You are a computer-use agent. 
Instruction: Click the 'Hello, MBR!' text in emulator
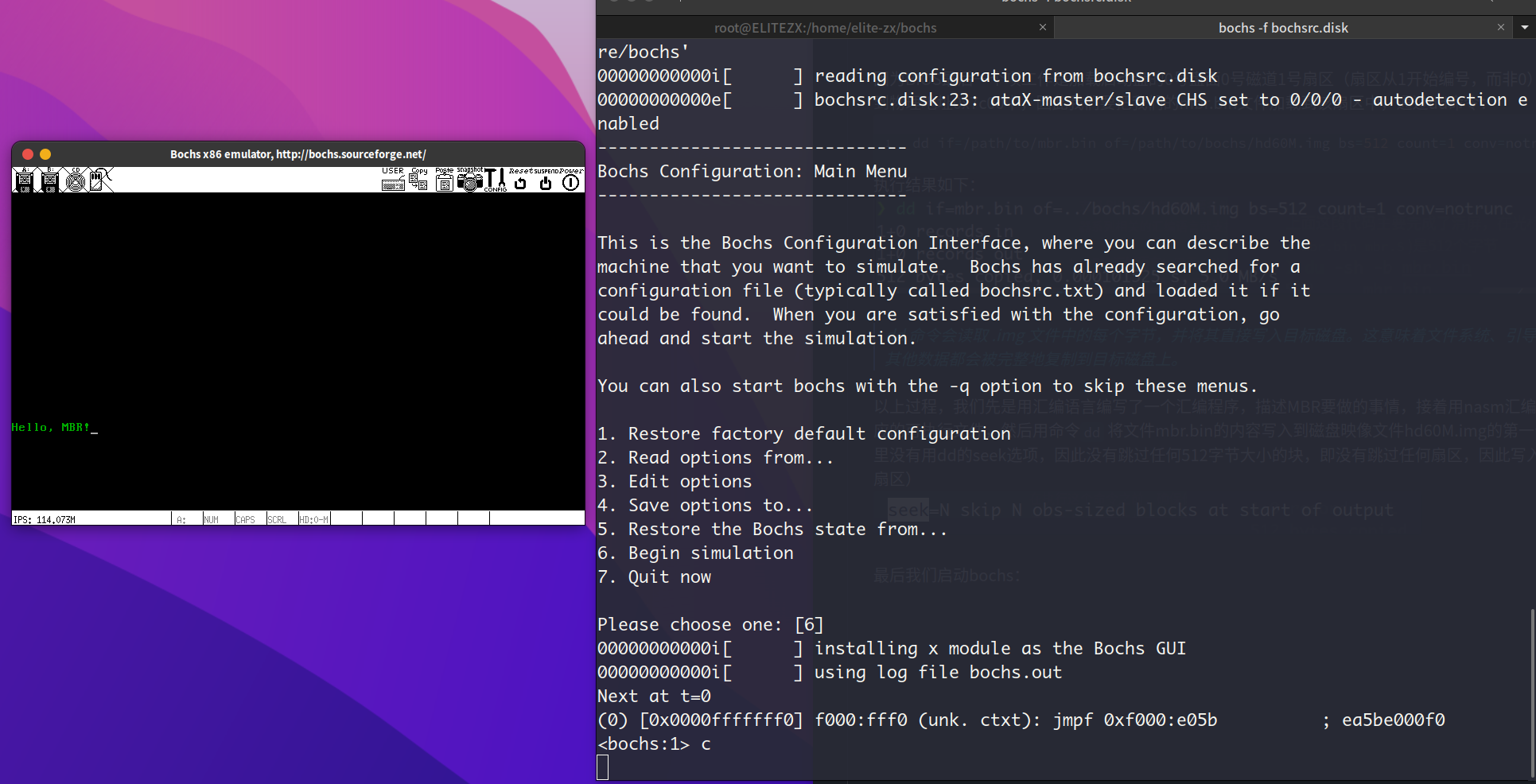[x=50, y=427]
